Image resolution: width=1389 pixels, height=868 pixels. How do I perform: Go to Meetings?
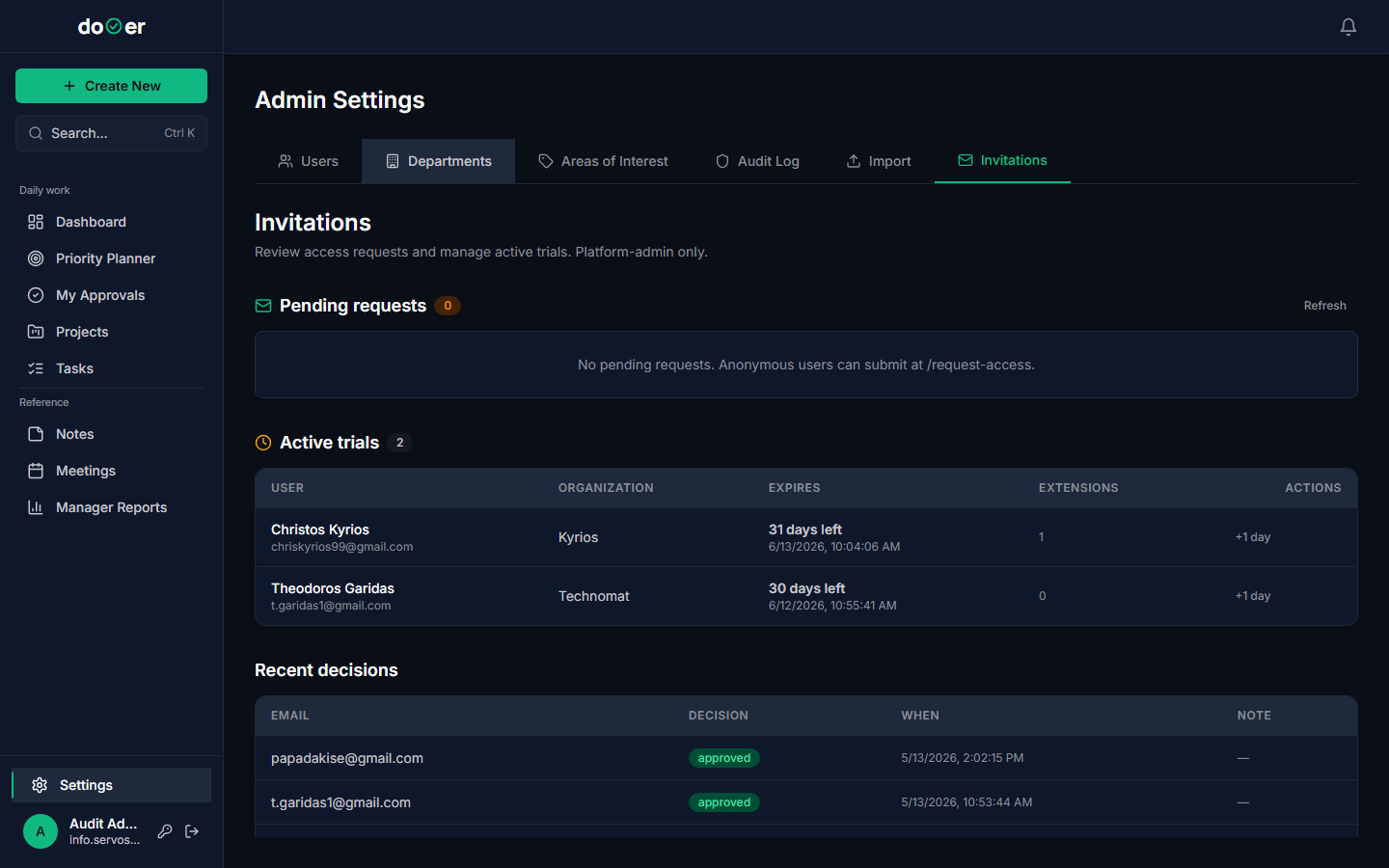coord(111,471)
